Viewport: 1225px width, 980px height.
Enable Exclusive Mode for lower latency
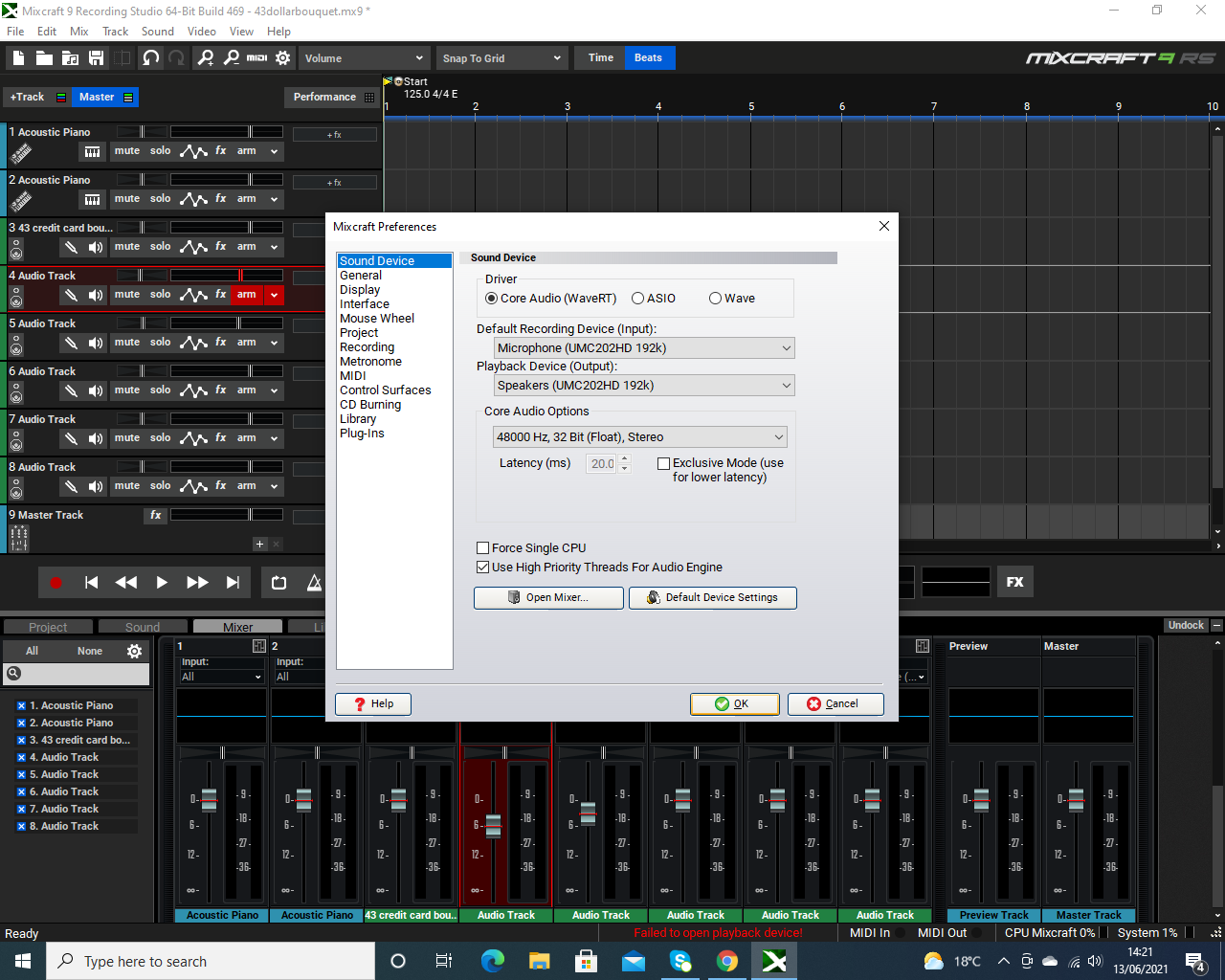coord(663,463)
